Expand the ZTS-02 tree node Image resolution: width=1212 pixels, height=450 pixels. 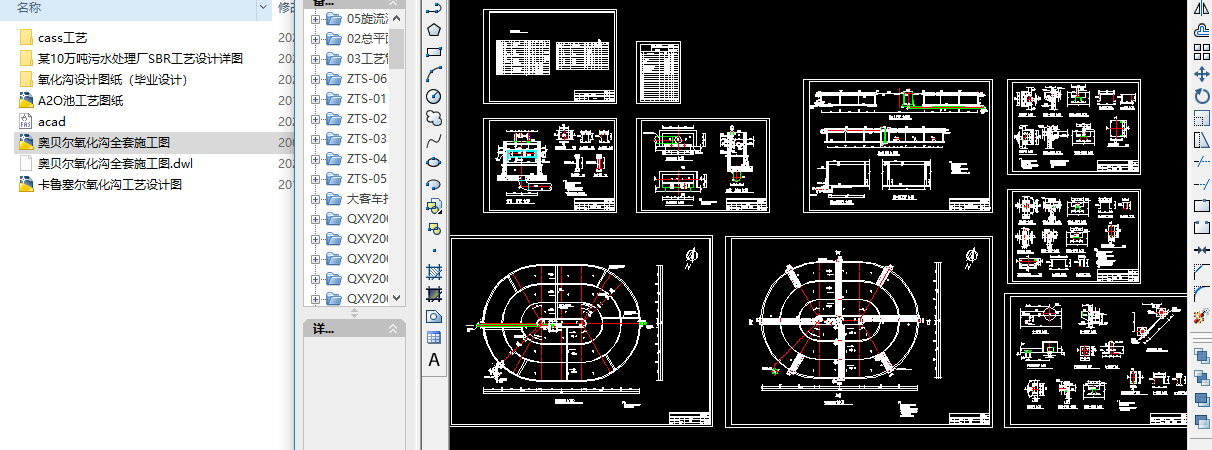tap(316, 119)
